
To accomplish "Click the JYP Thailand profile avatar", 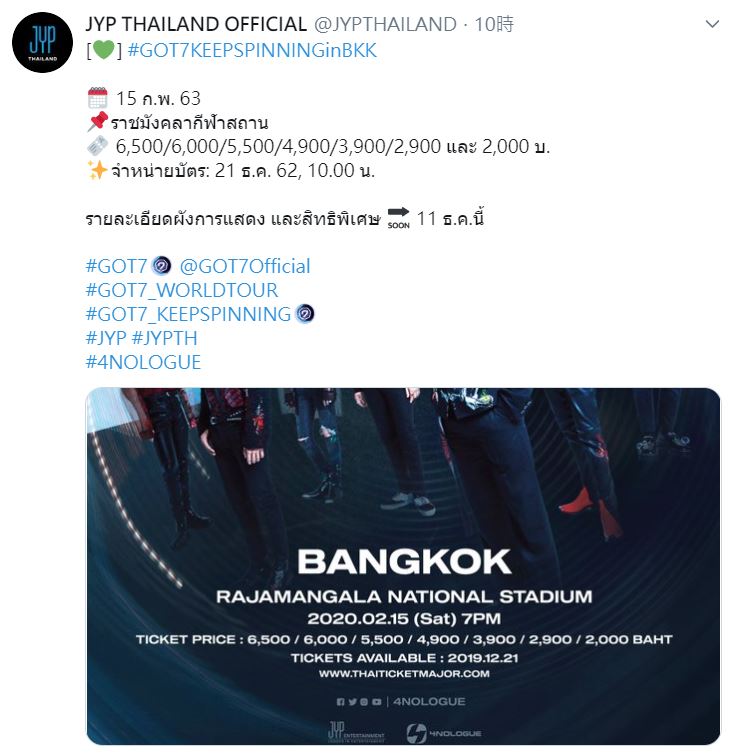I will point(42,42).
